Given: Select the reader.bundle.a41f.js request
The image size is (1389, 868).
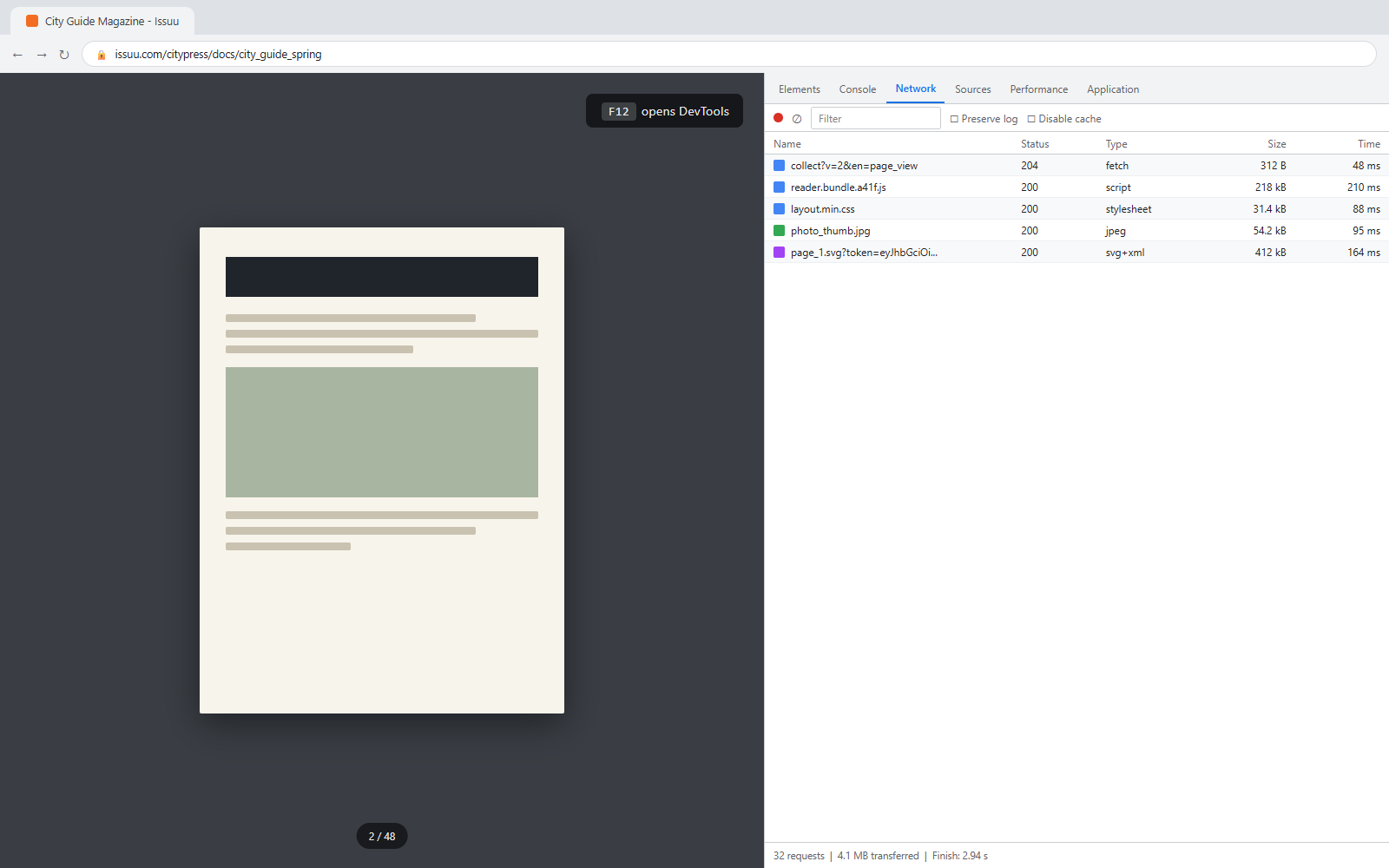Looking at the screenshot, I should click(x=1076, y=187).
